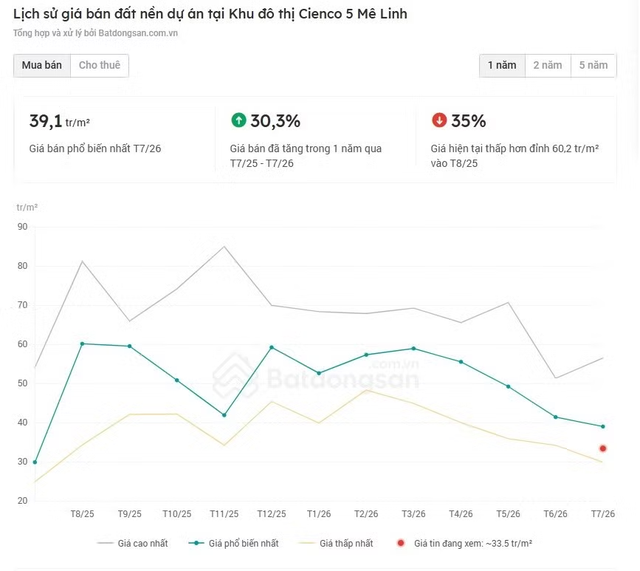This screenshot has width=640, height=571.
Task: Toggle Giá thấp nhất series visibility
Action: (x=336, y=543)
